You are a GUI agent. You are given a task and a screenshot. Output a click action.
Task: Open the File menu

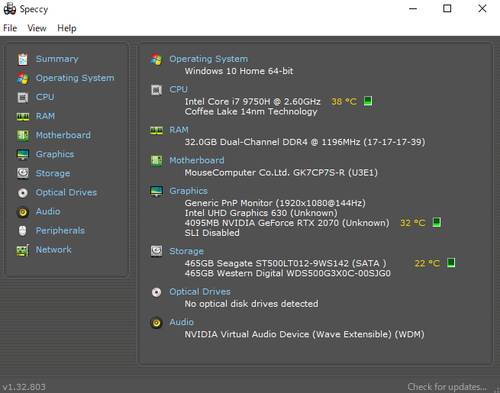pos(10,28)
